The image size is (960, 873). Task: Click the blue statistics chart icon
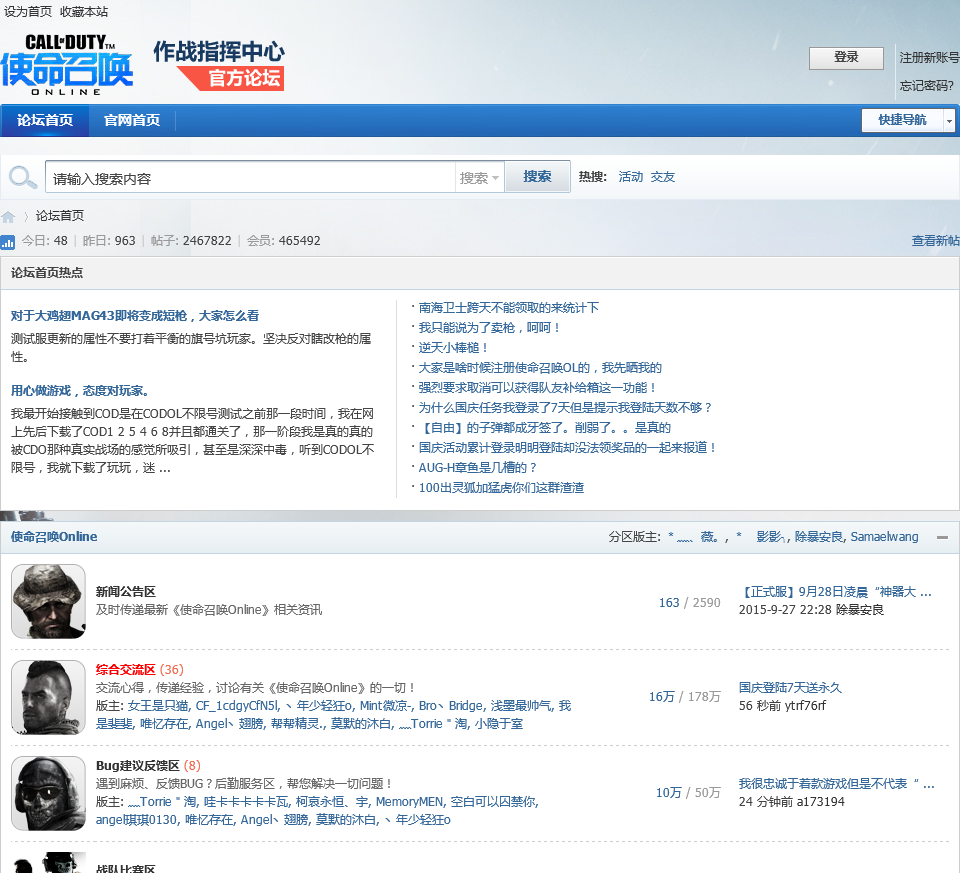[x=8, y=242]
